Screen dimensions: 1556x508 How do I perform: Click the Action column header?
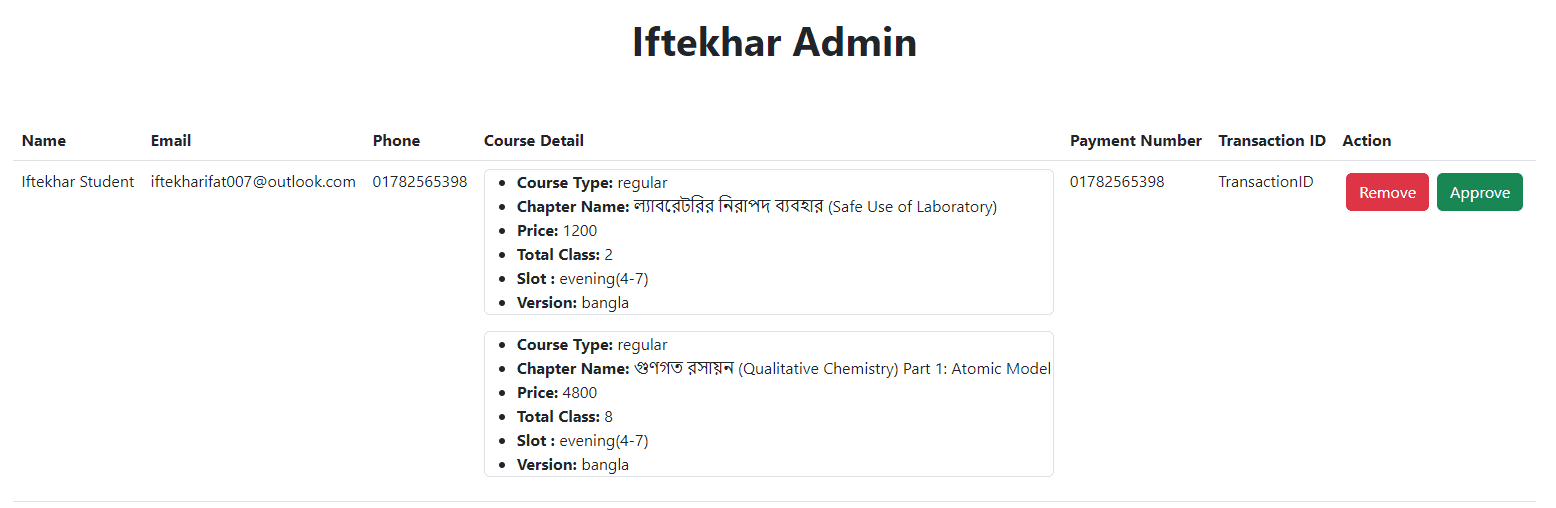[x=1367, y=141]
